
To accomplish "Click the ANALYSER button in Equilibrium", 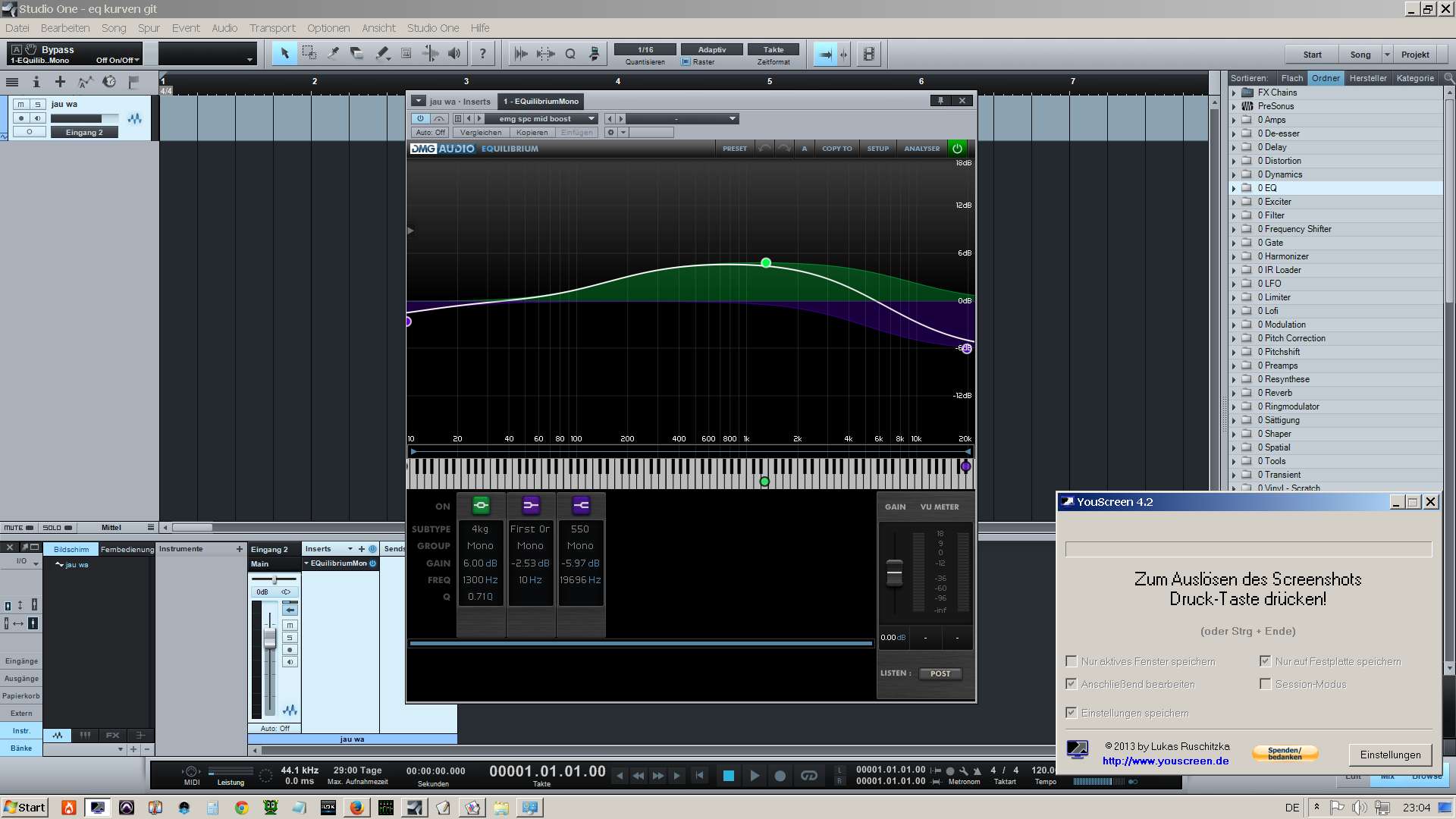I will [921, 149].
